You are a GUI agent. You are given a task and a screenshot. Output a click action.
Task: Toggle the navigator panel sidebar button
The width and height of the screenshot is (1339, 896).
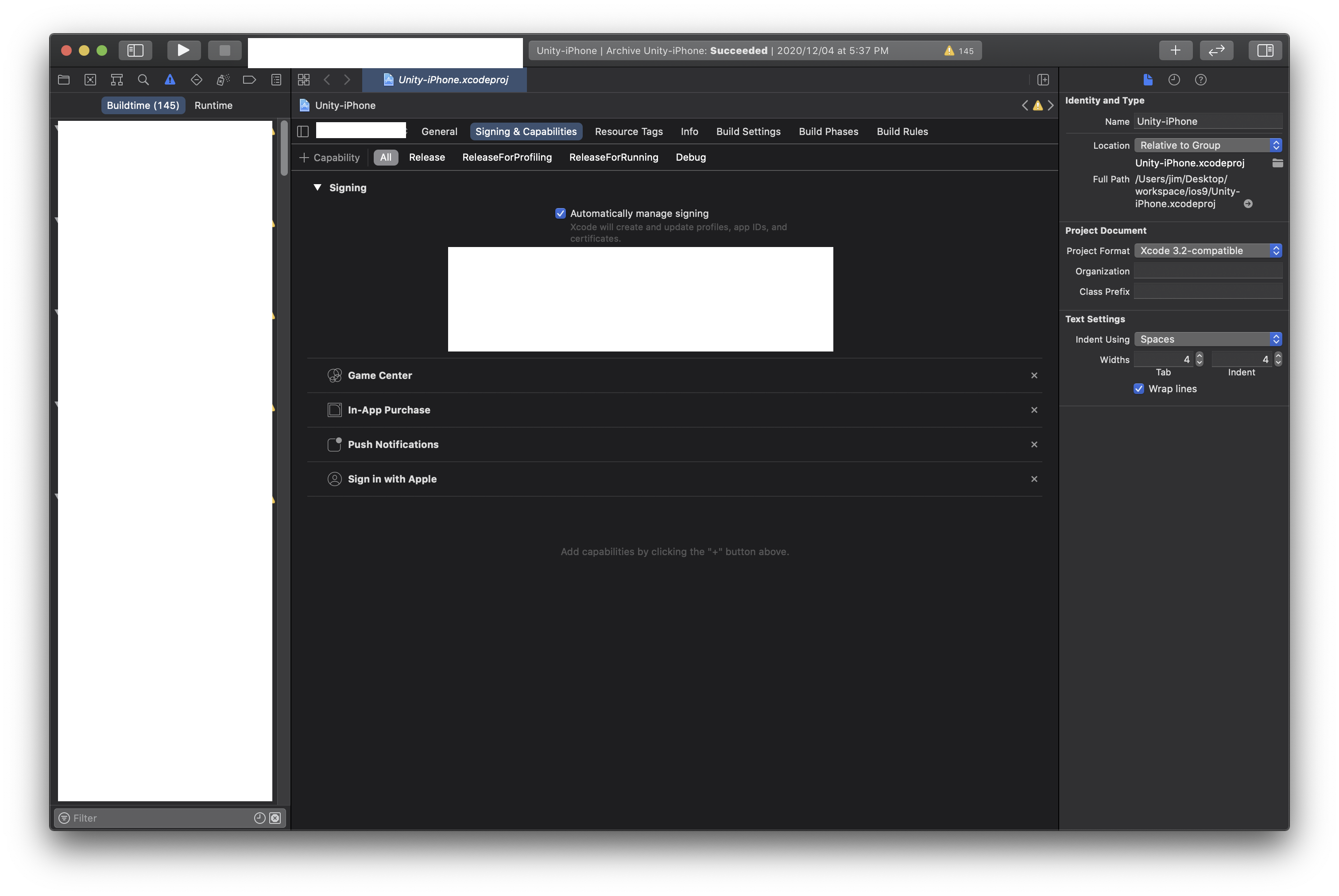tap(135, 50)
